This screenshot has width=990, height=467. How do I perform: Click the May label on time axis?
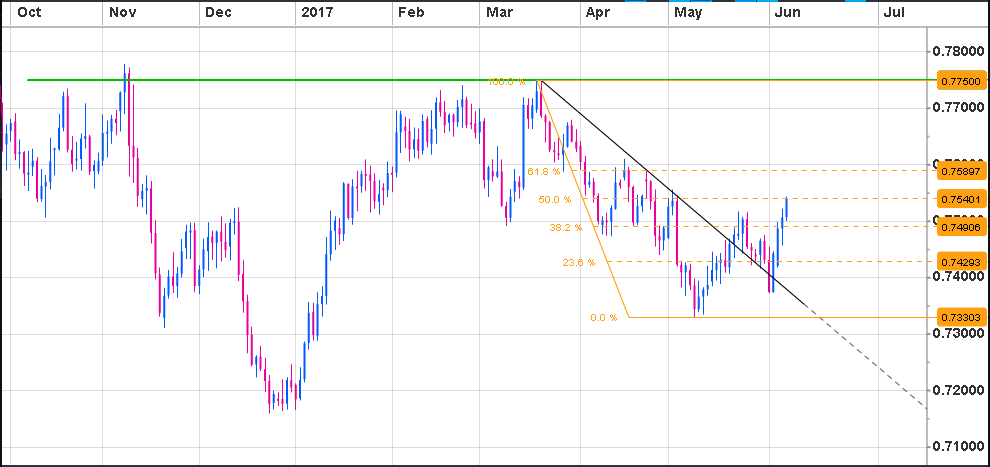(x=689, y=12)
